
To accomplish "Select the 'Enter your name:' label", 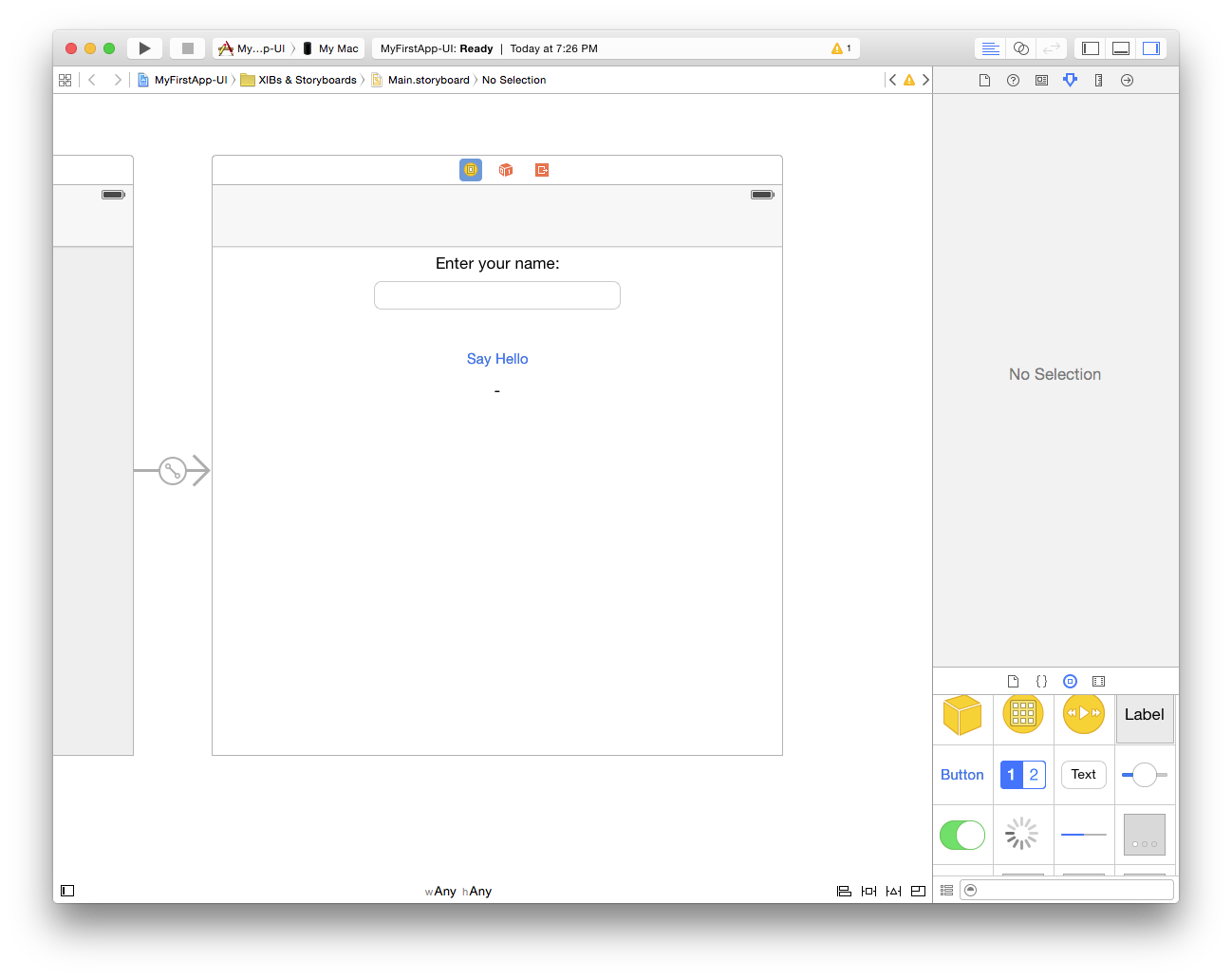I will point(497,263).
